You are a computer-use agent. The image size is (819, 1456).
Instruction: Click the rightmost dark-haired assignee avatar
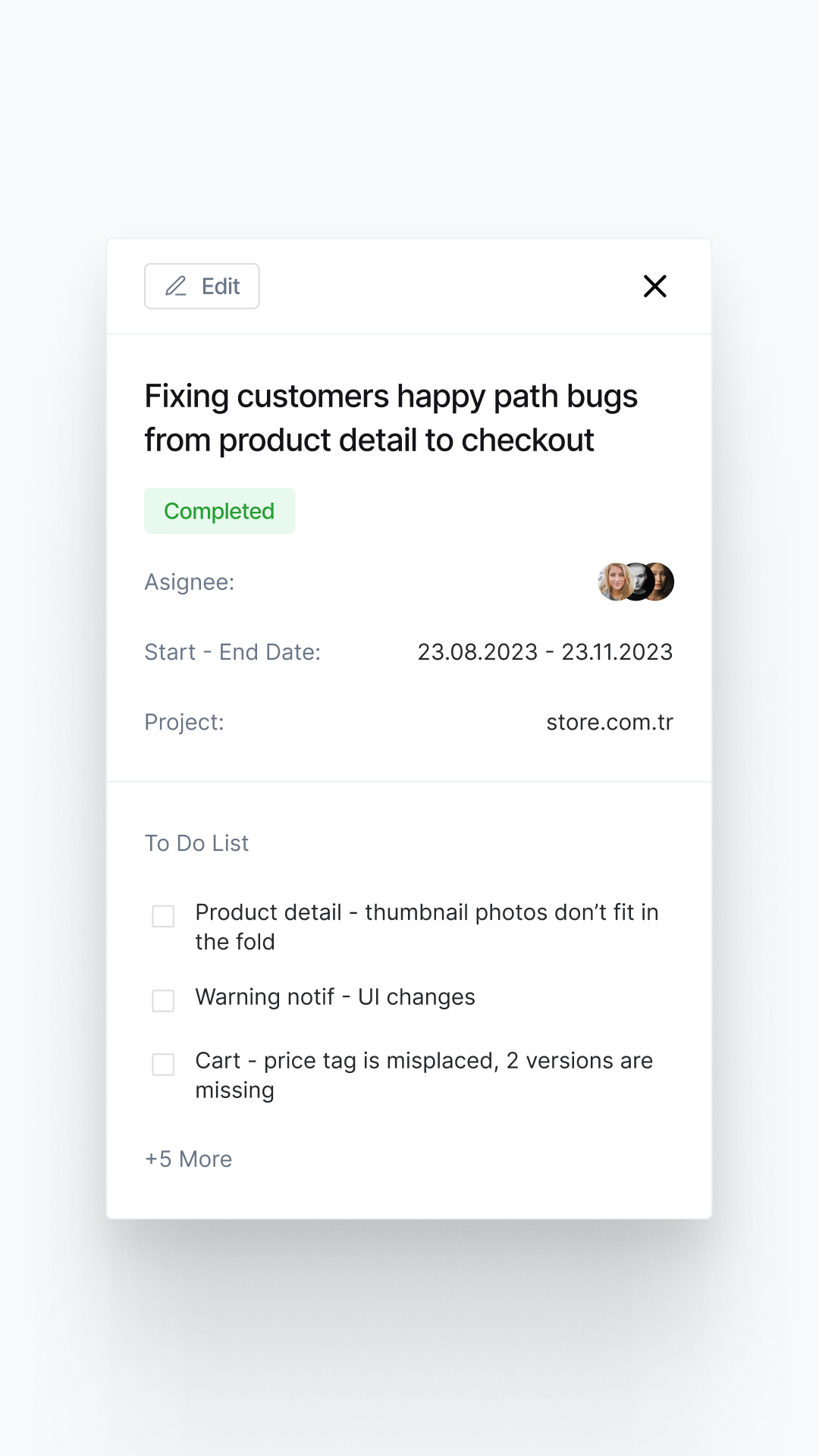[661, 582]
